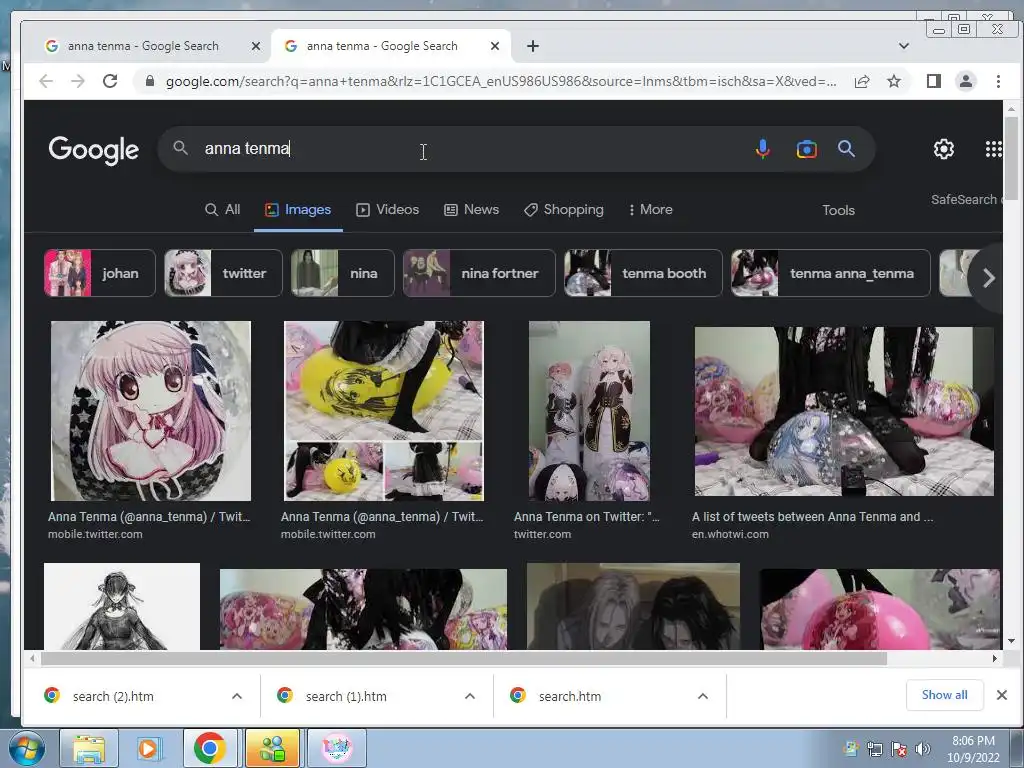Switch to the Shopping tab

[564, 210]
